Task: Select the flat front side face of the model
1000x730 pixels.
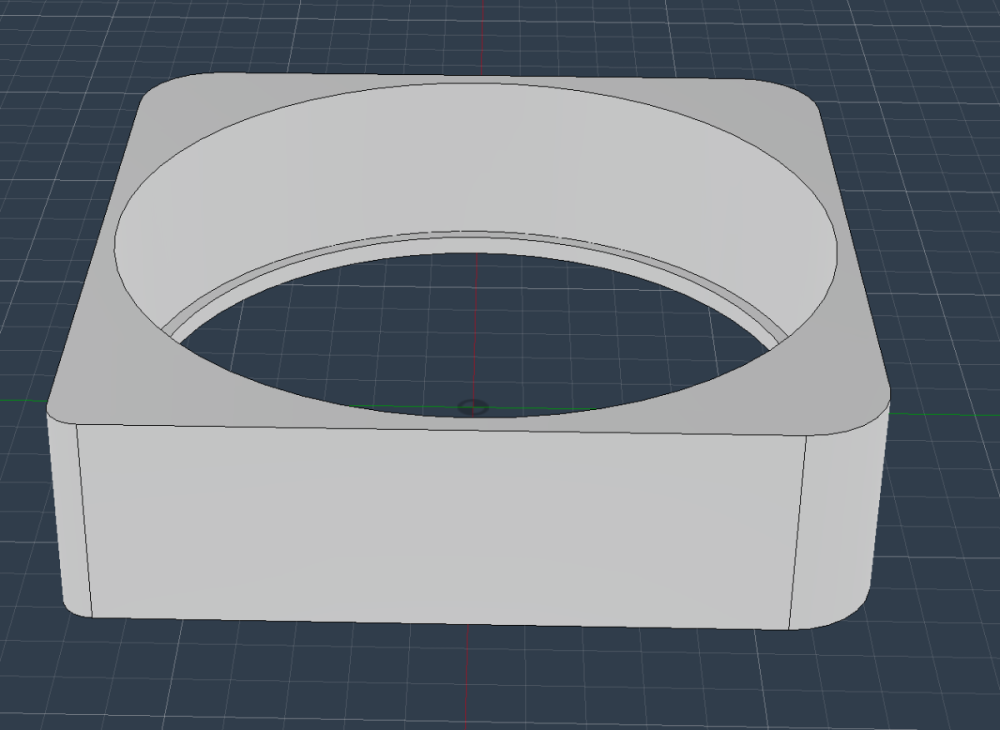Action: 440,526
